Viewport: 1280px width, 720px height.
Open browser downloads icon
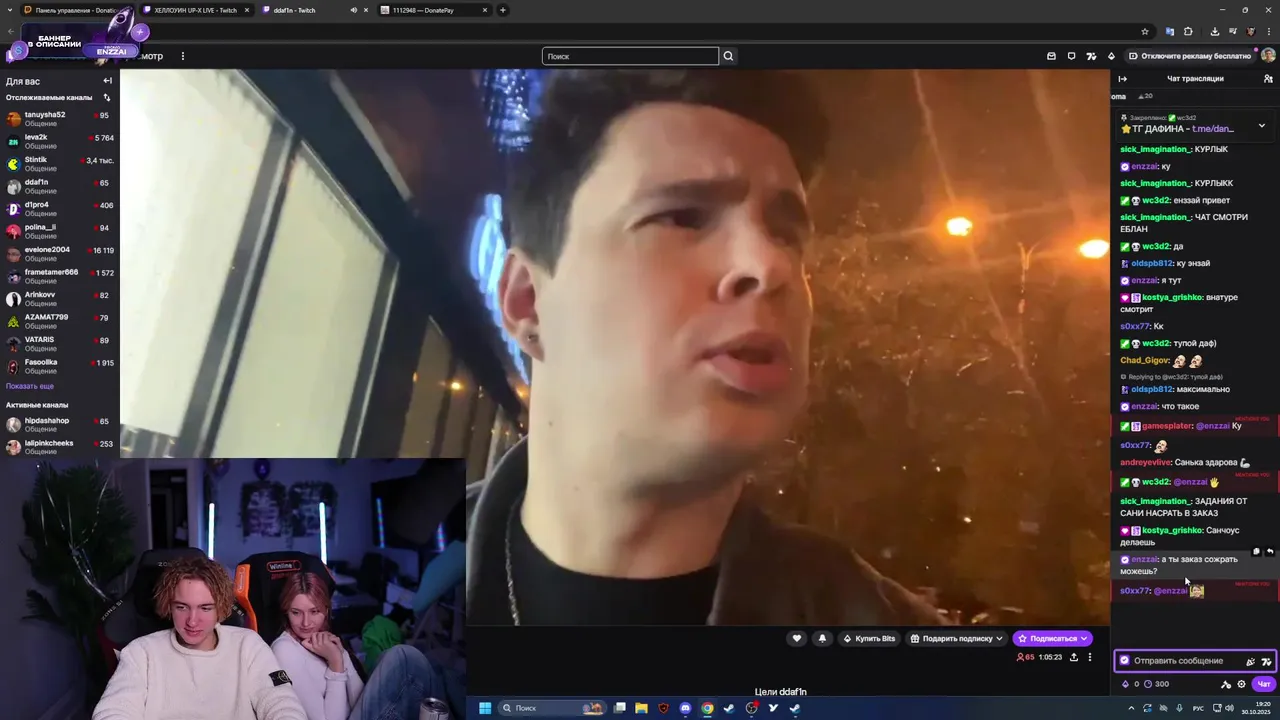tap(1214, 31)
